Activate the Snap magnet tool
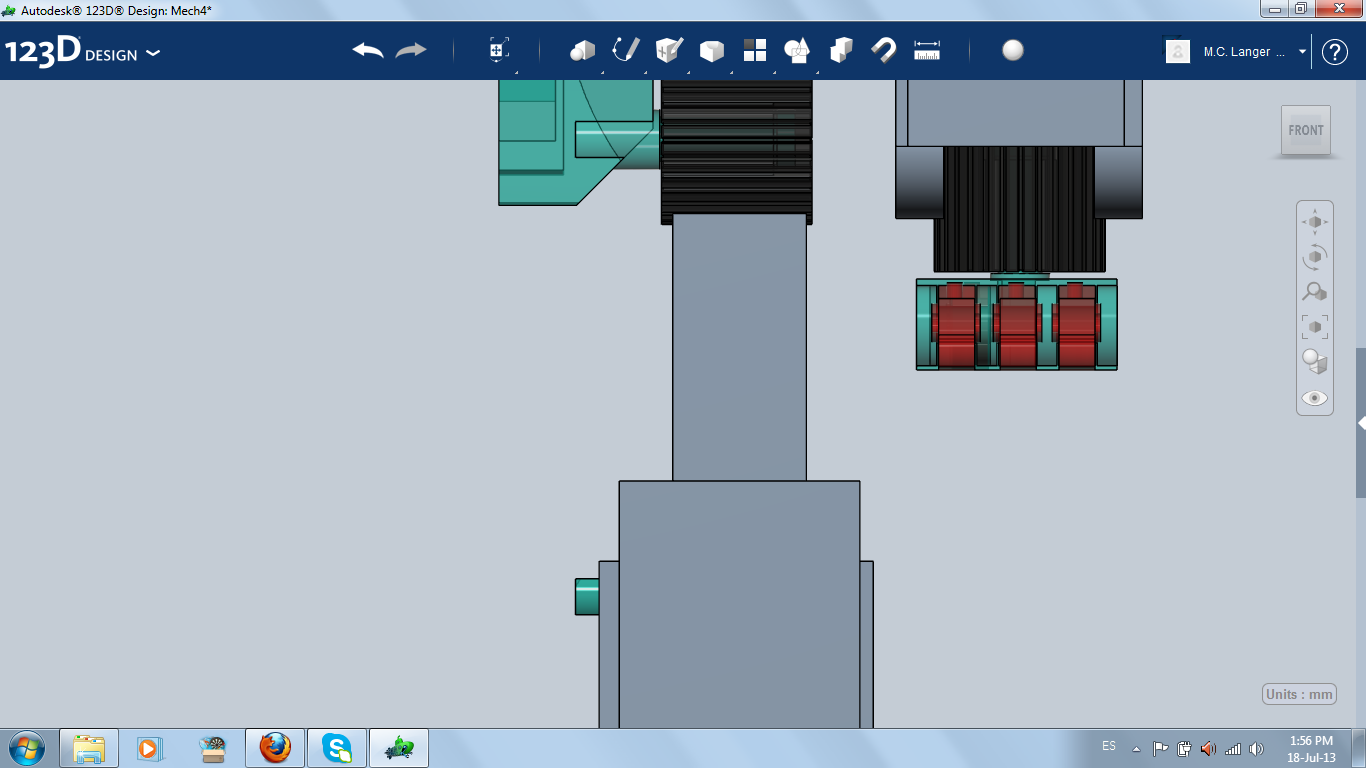This screenshot has height=768, width=1366. pyautogui.click(x=883, y=50)
